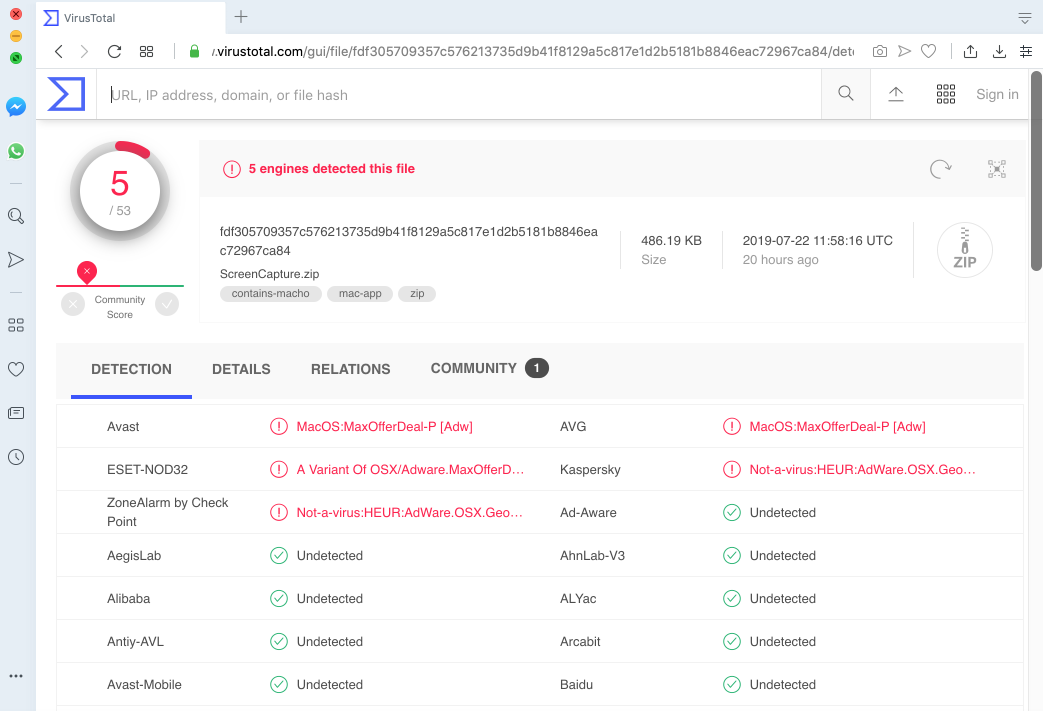The image size is (1043, 711).
Task: Reanalyze the file with the refresh icon
Action: [940, 169]
